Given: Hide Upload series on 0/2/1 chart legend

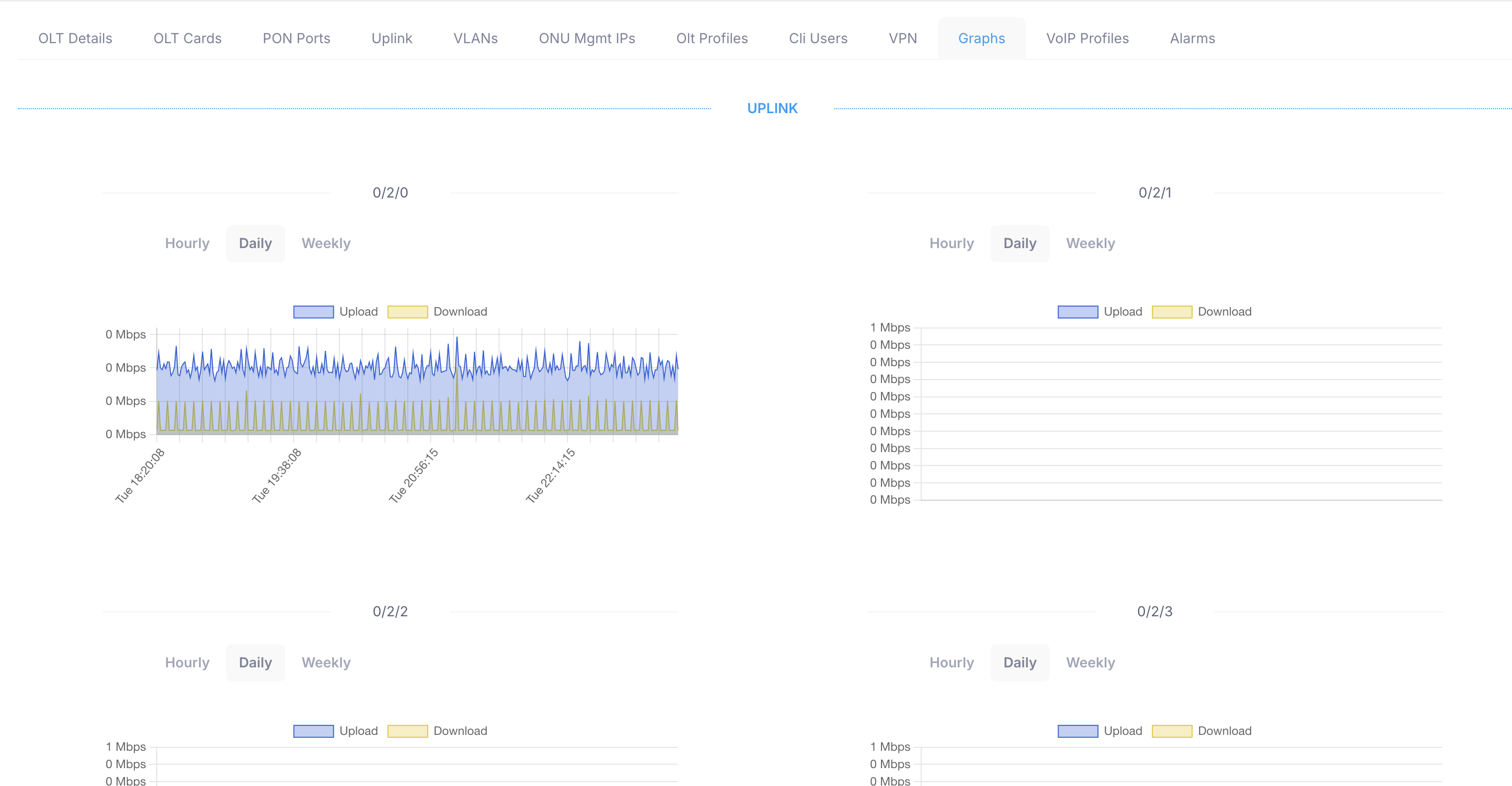Looking at the screenshot, I should pyautogui.click(x=1077, y=312).
